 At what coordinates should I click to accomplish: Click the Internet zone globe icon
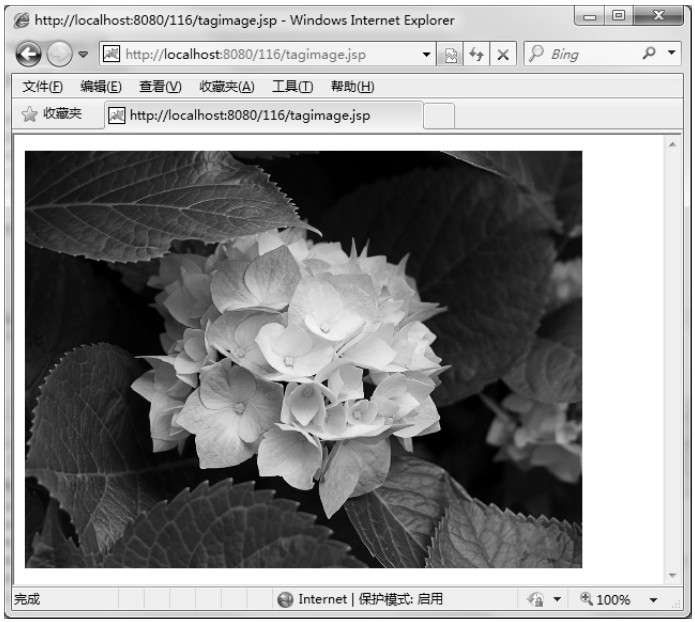tap(285, 600)
